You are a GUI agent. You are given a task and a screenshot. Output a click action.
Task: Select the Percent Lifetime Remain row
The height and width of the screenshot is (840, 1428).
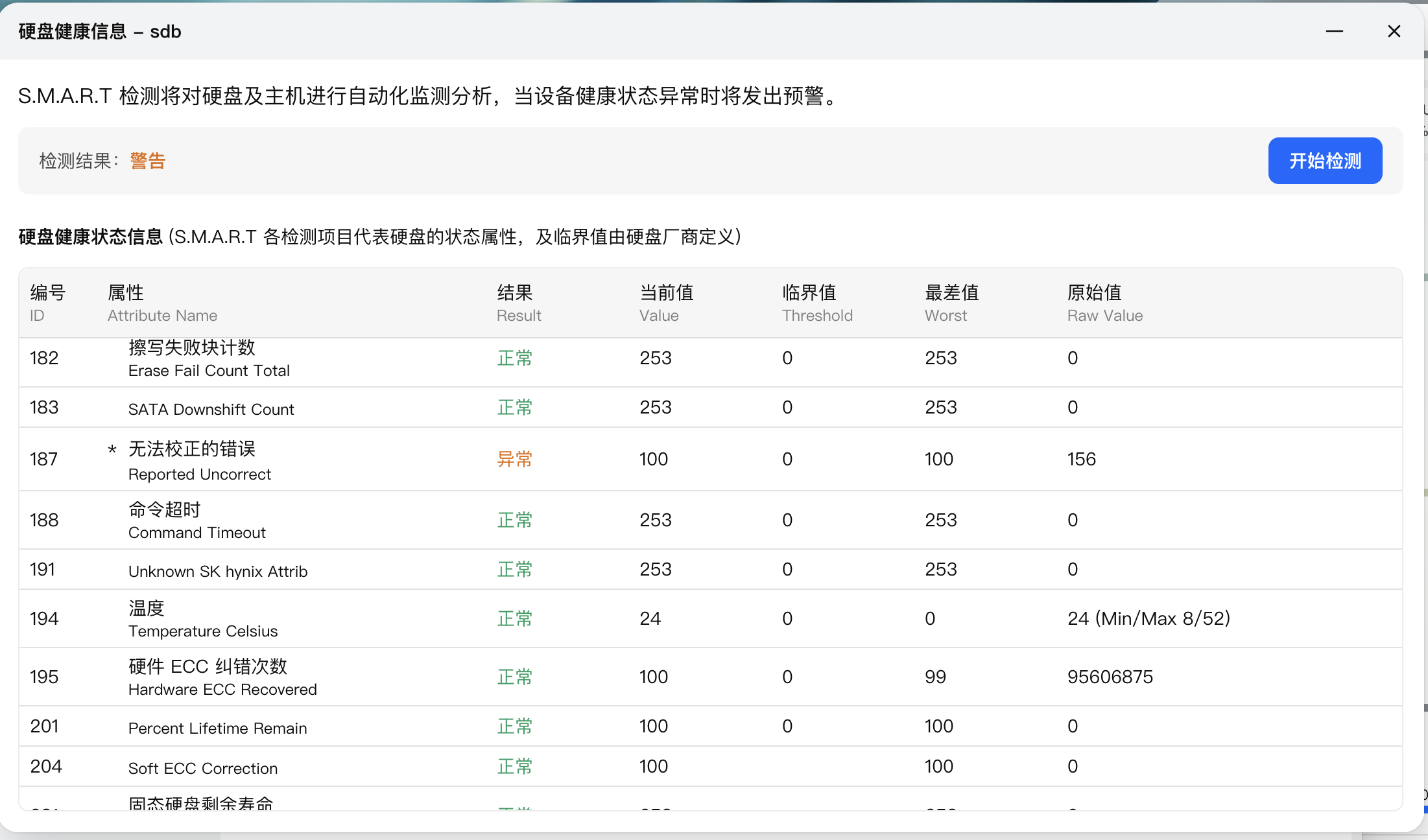[x=217, y=728]
